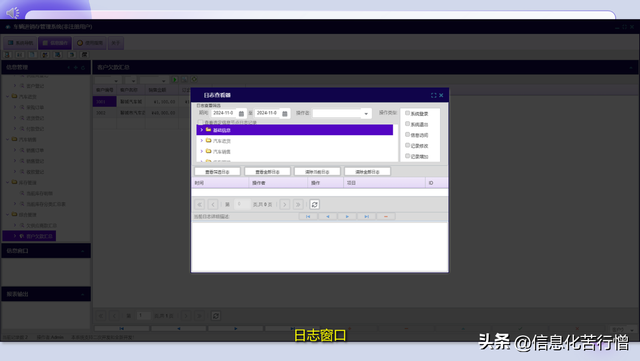The height and width of the screenshot is (361, 640).
Task: Click the 汽车销售 folder icon in dialog
Action: 209,151
